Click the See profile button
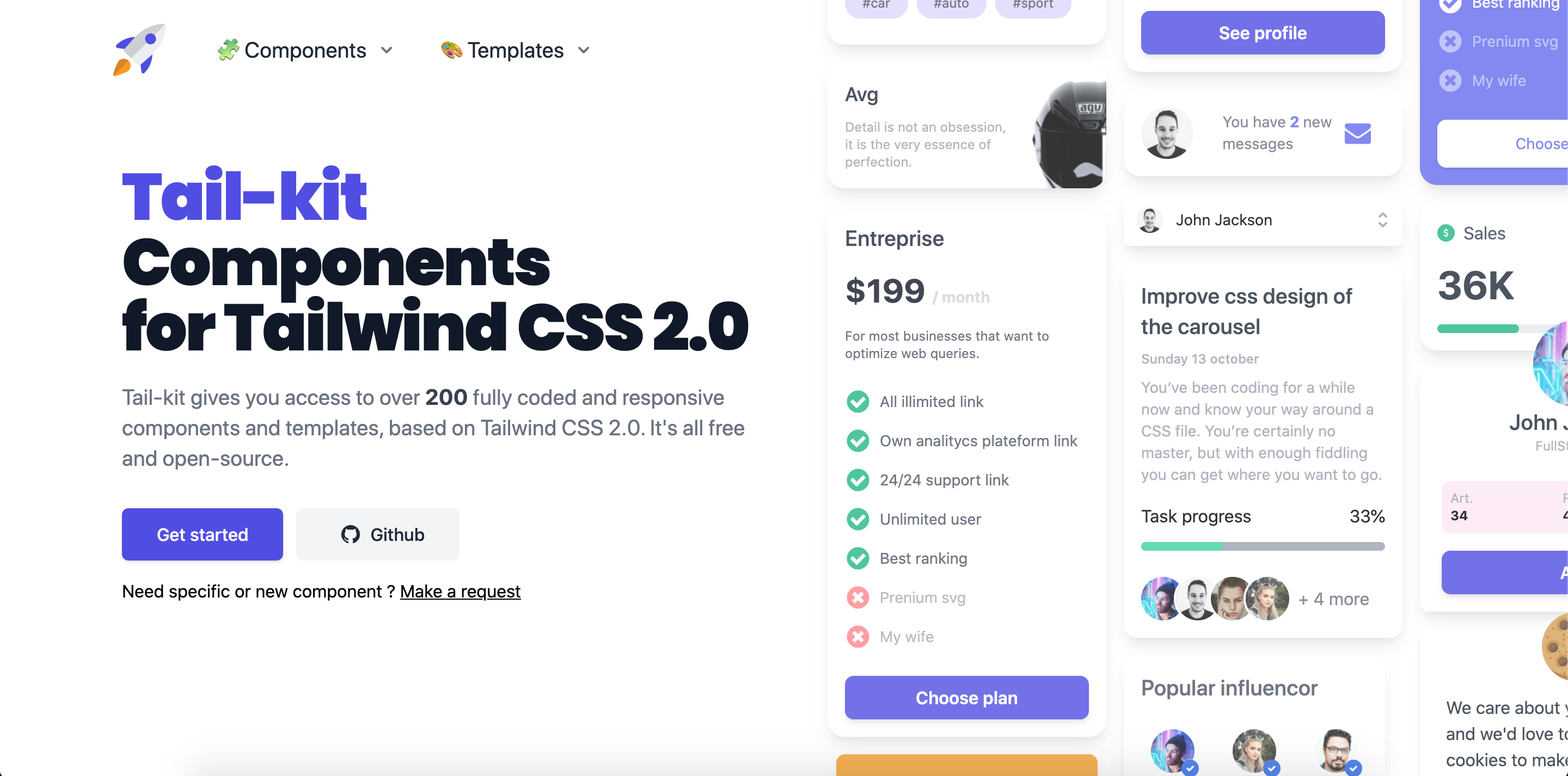Viewport: 1568px width, 776px height. click(1262, 33)
